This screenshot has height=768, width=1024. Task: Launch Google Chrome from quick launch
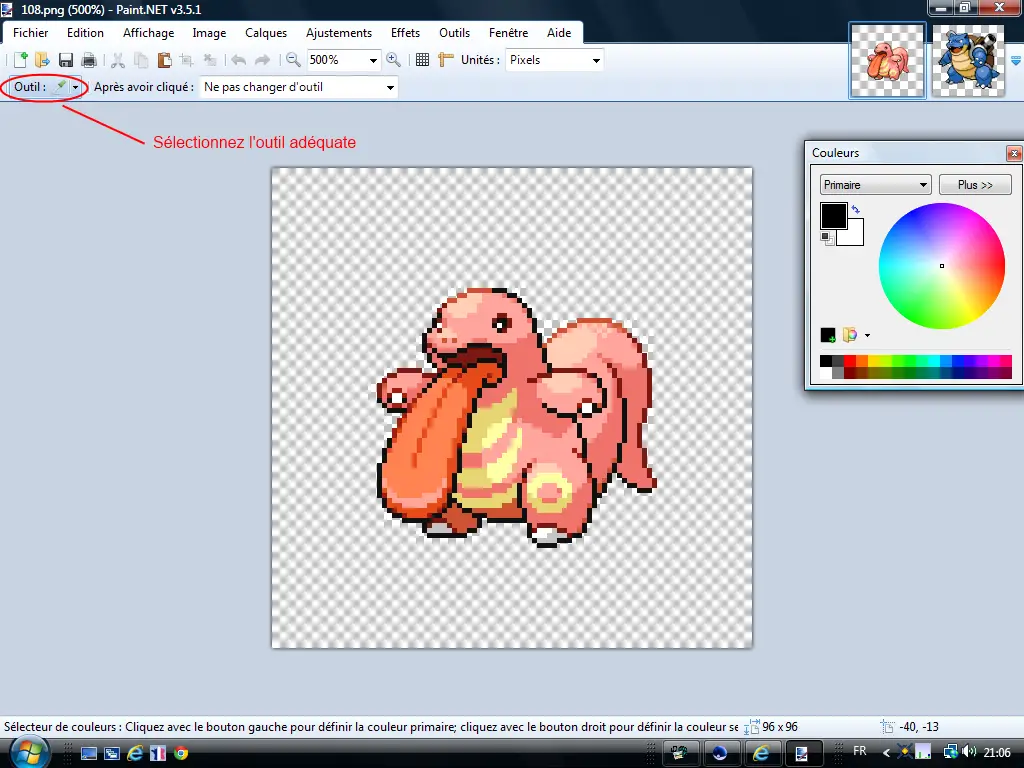click(x=181, y=754)
